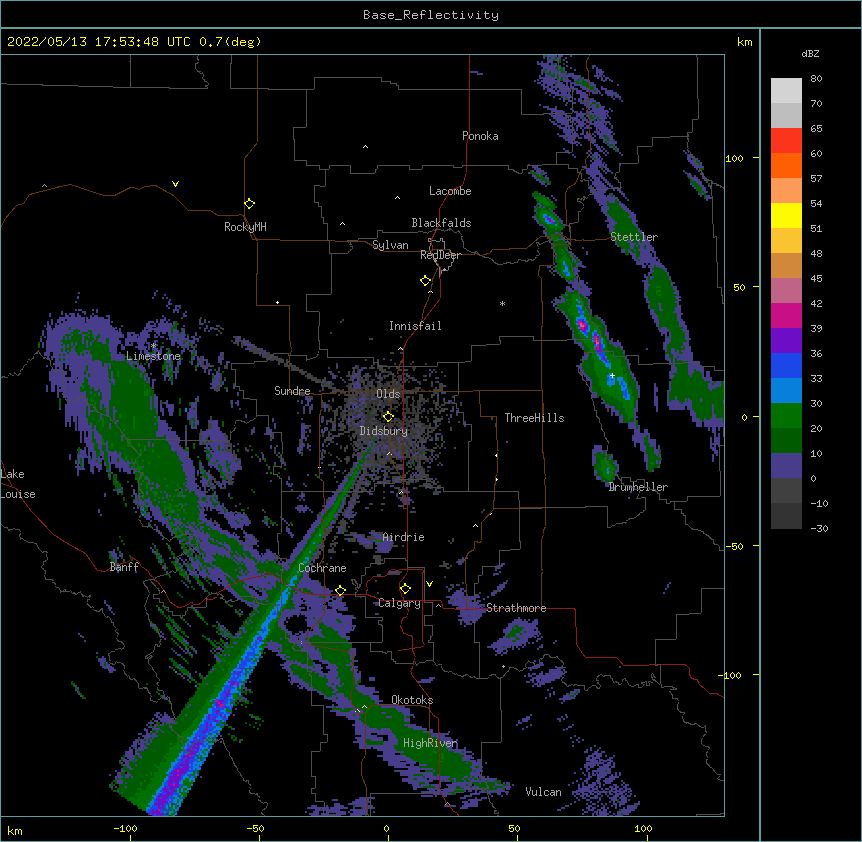Click the yellow station marker south of RedDeer

tap(425, 281)
